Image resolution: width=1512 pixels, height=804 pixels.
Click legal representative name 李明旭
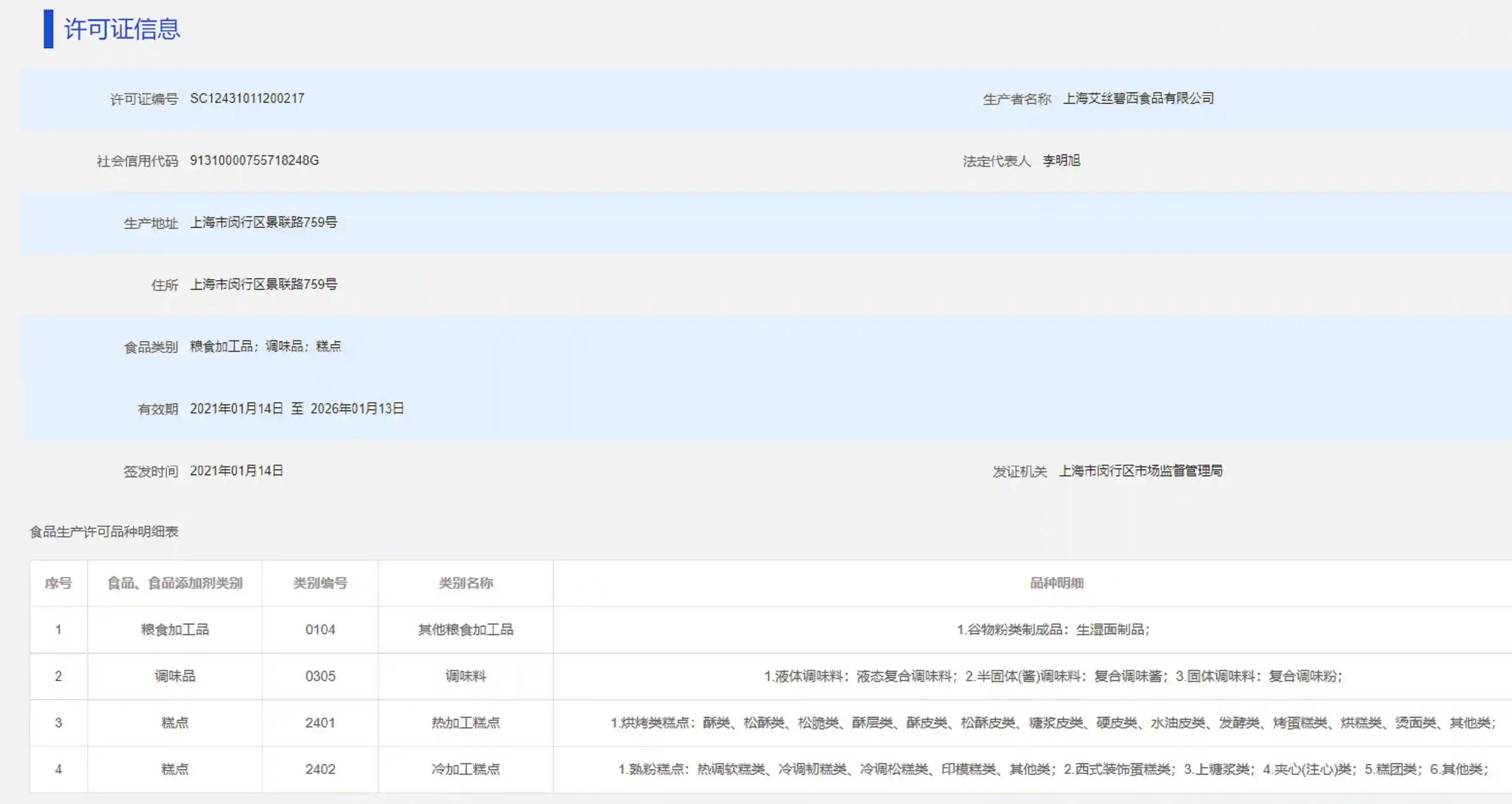pos(1060,160)
